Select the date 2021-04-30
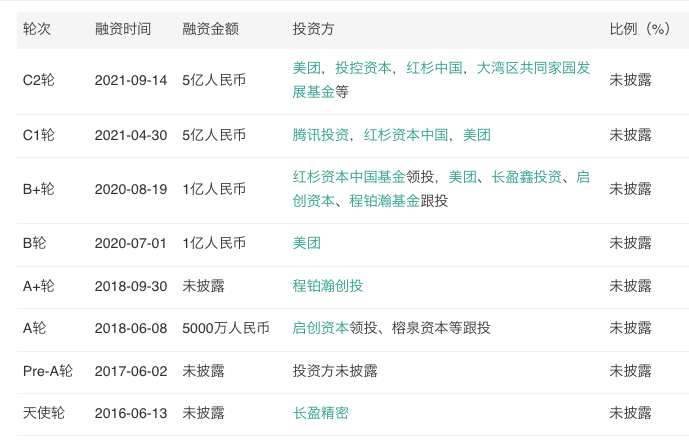Image resolution: width=689 pixels, height=441 pixels. pos(131,135)
